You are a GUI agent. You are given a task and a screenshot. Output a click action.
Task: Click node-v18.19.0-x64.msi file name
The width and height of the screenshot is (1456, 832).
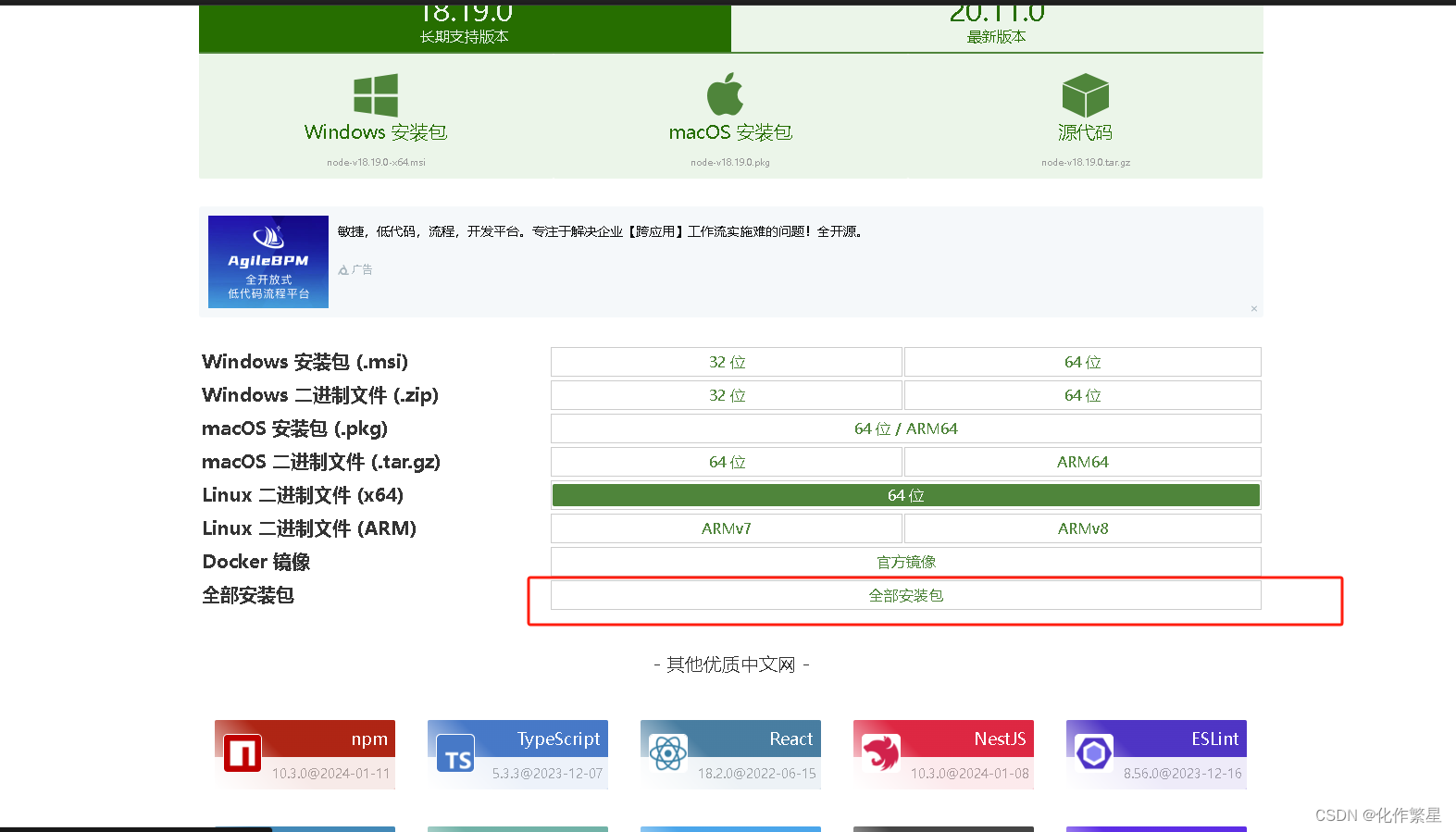(x=376, y=162)
